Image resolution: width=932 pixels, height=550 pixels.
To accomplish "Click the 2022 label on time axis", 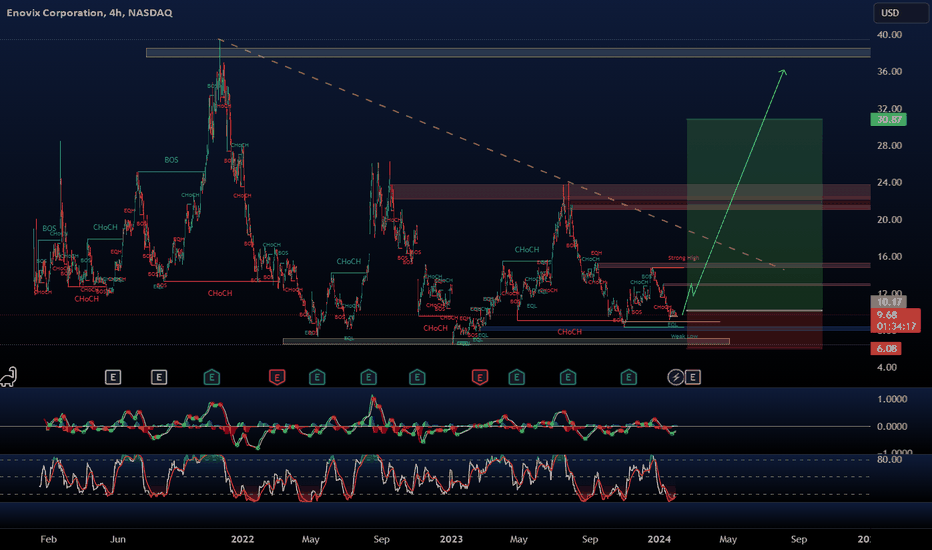I will (243, 539).
